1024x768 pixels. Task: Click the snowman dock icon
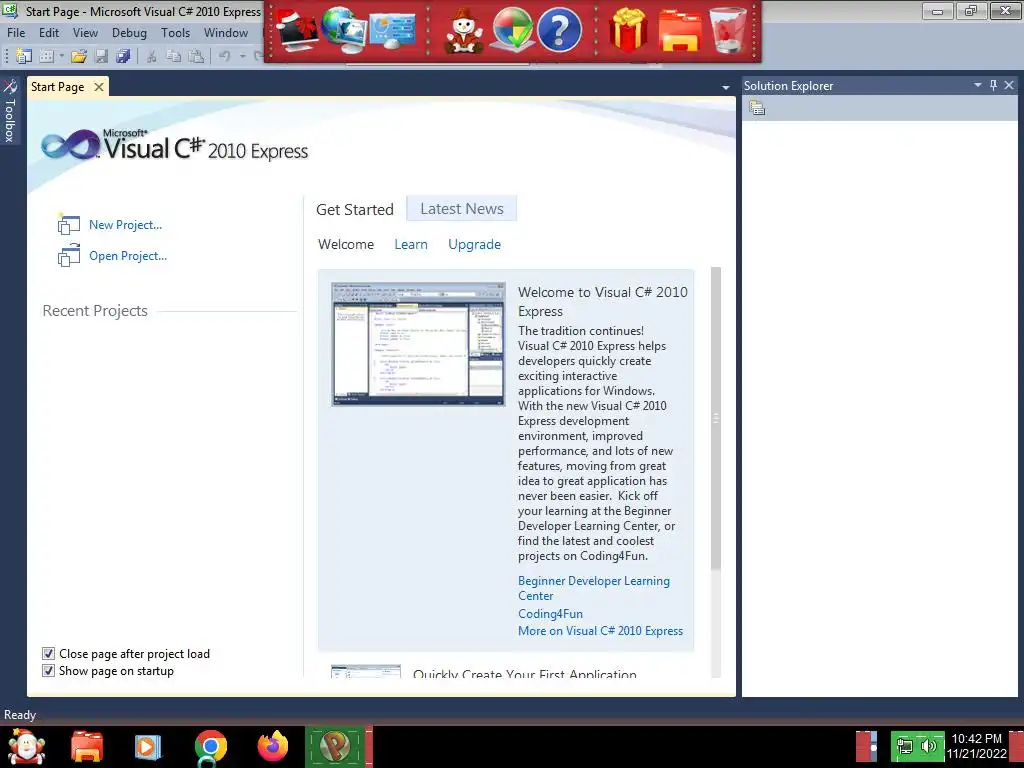[464, 30]
